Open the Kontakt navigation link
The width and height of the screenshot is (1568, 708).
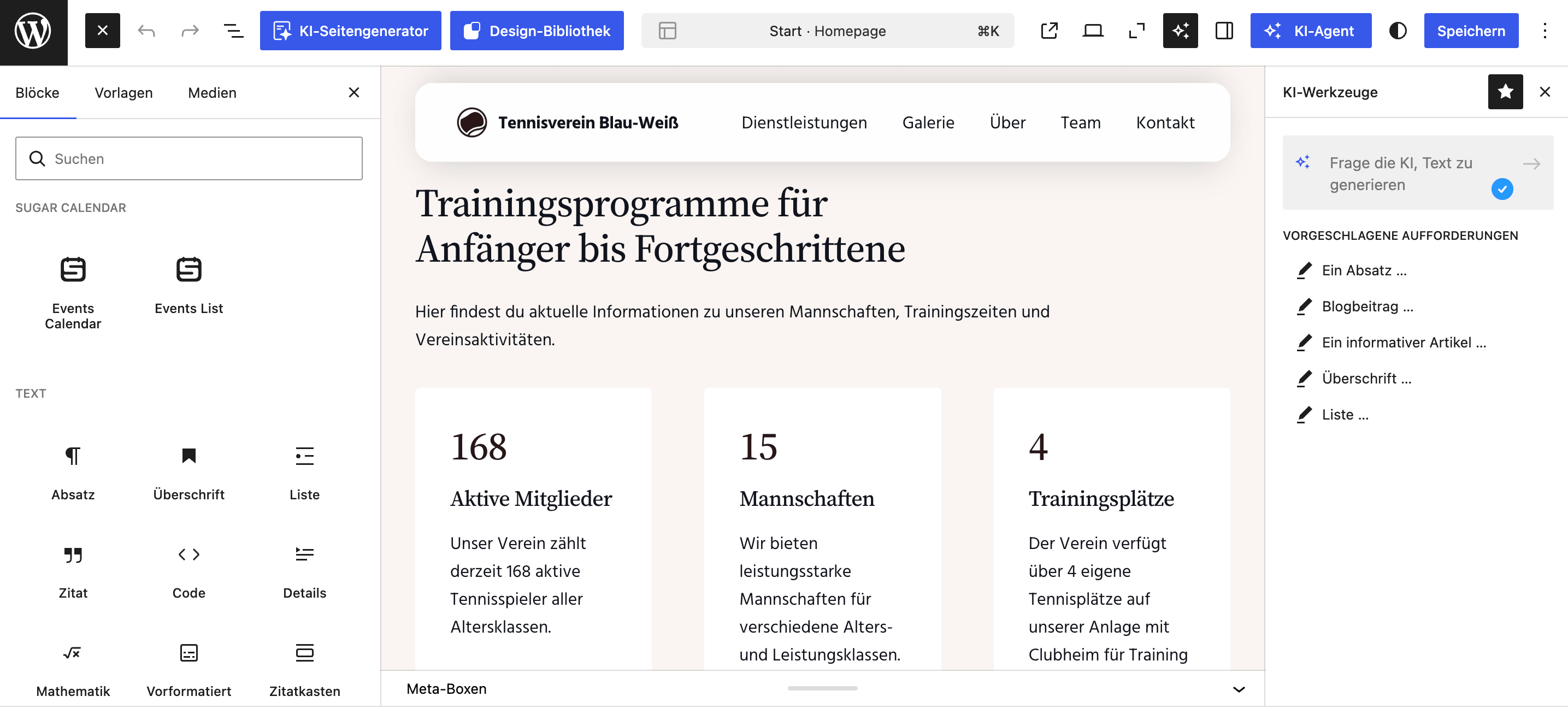tap(1165, 122)
